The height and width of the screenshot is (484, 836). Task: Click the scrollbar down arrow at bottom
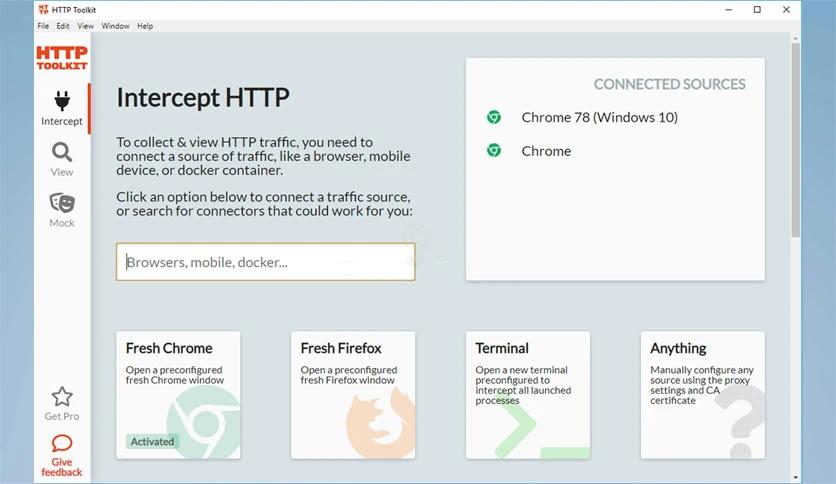tap(796, 477)
